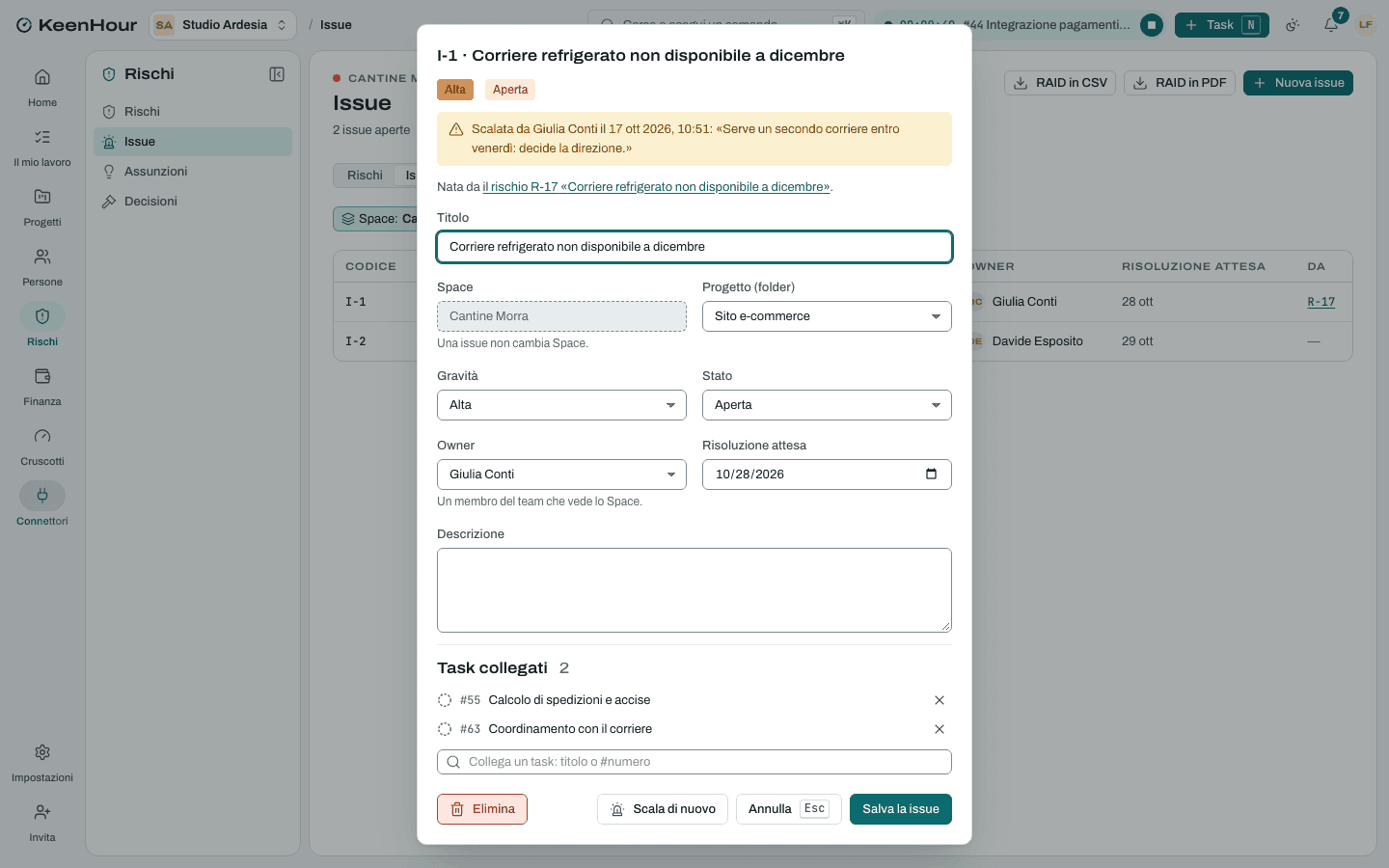Export RAID in PDF
Viewport: 1389px width, 868px height.
1180,83
